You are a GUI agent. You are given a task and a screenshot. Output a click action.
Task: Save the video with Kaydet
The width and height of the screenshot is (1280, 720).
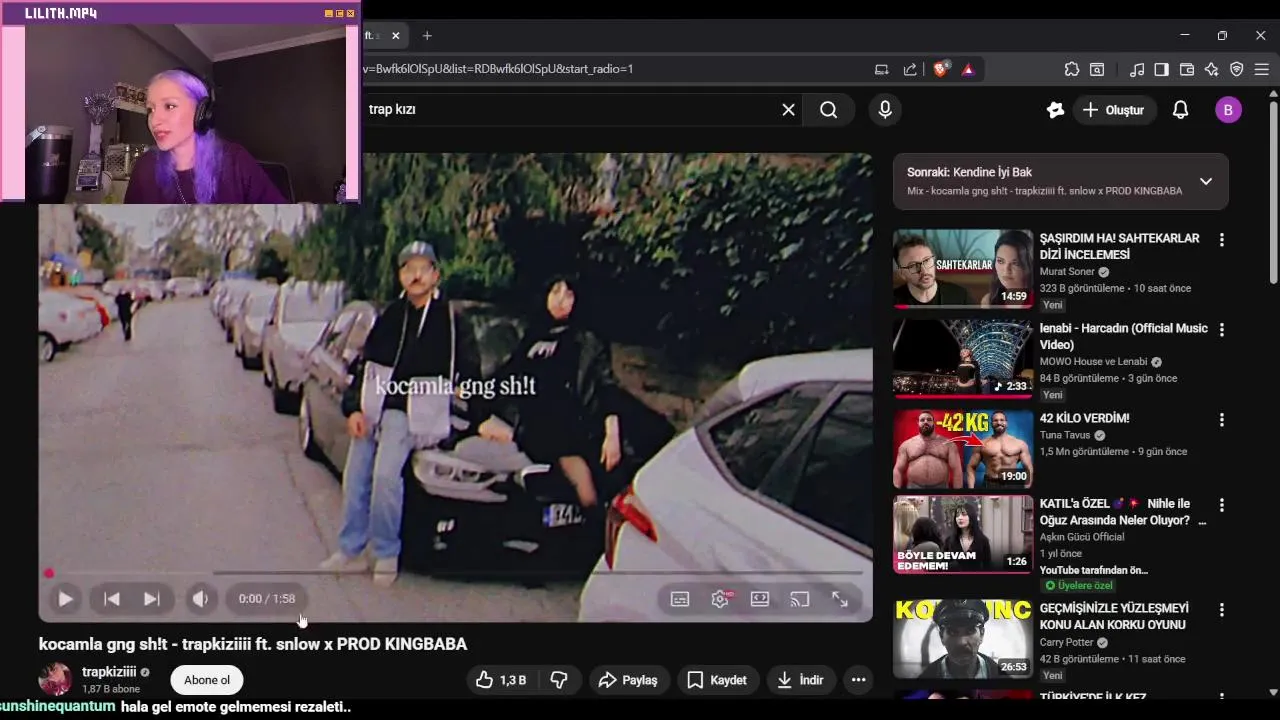click(717, 680)
